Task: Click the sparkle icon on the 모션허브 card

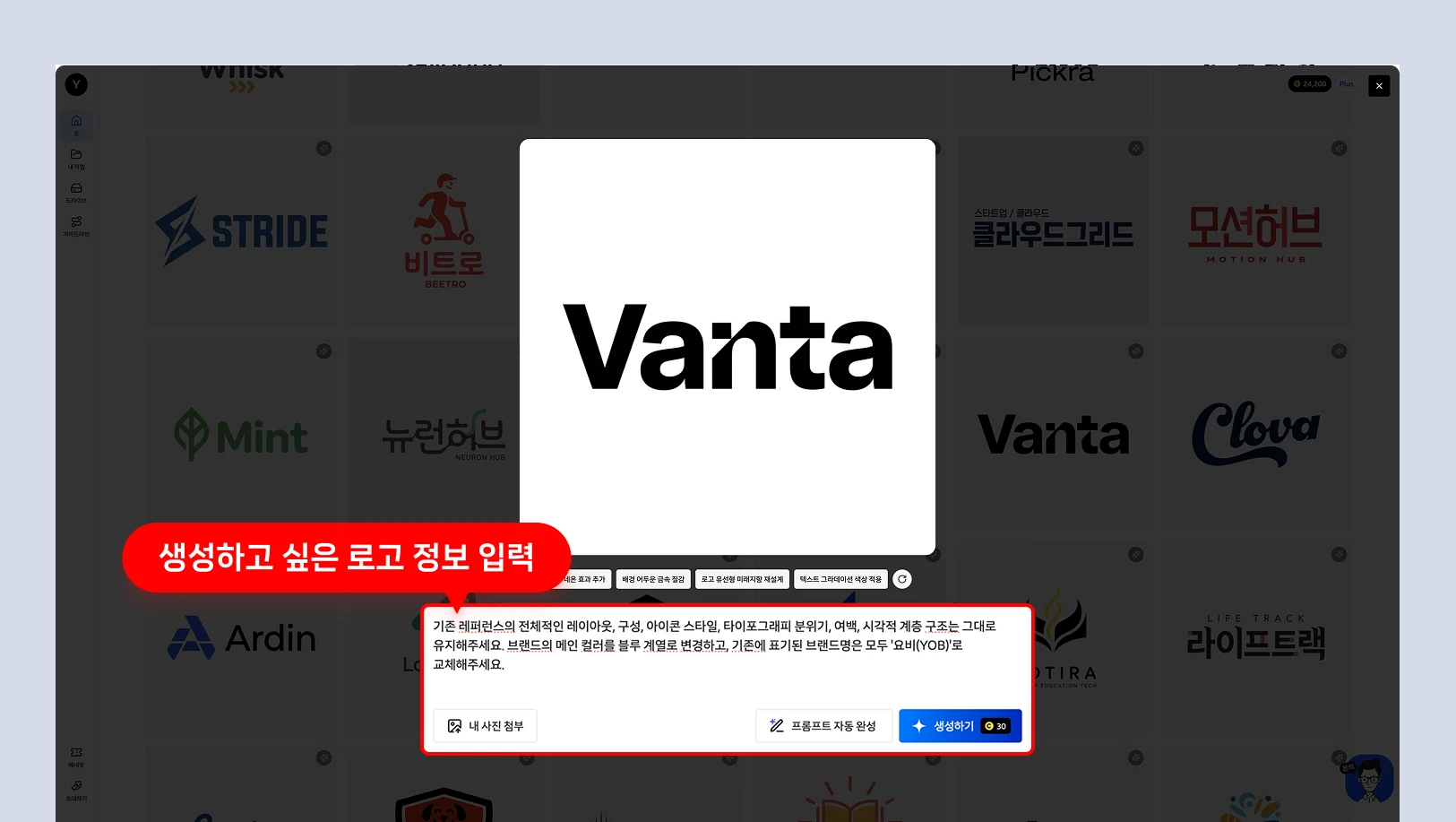Action: pyautogui.click(x=1340, y=148)
